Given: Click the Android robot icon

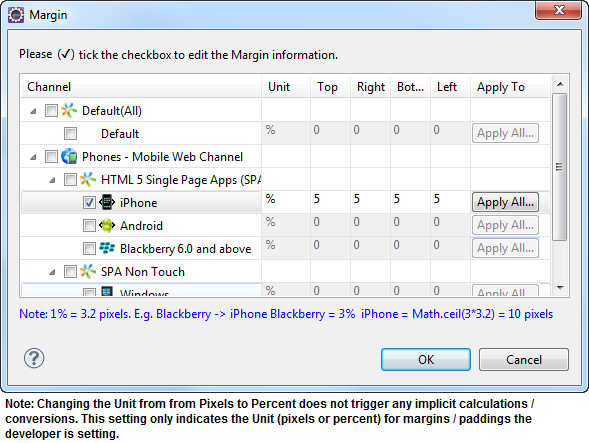Looking at the screenshot, I should [x=107, y=225].
